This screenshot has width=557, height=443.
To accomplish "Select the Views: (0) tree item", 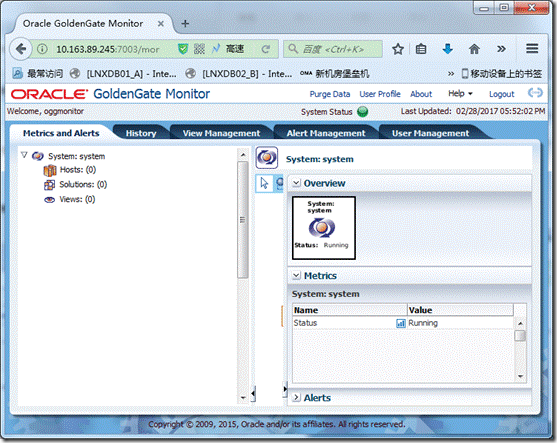I will (x=77, y=199).
